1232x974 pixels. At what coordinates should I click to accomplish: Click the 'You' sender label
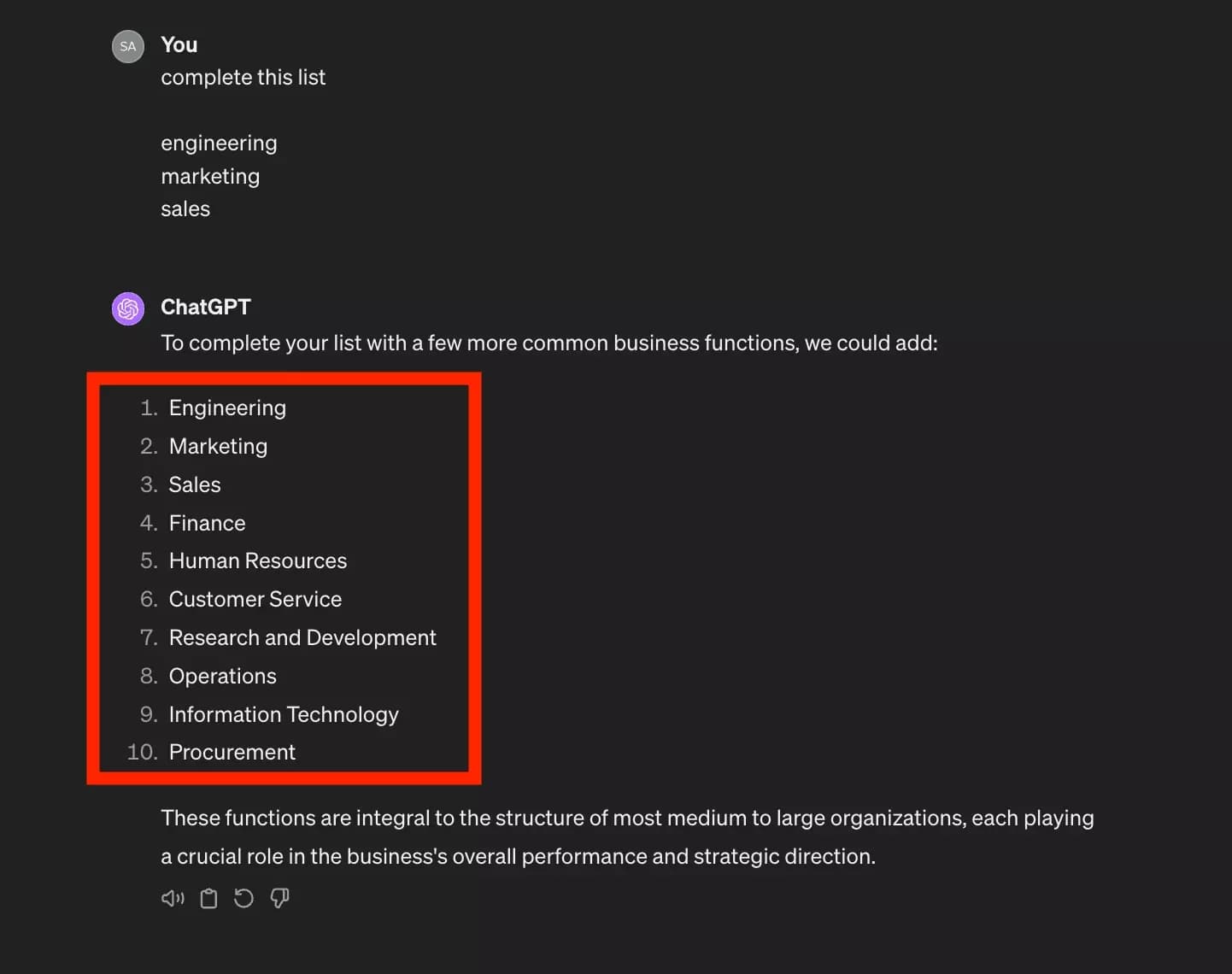[179, 44]
